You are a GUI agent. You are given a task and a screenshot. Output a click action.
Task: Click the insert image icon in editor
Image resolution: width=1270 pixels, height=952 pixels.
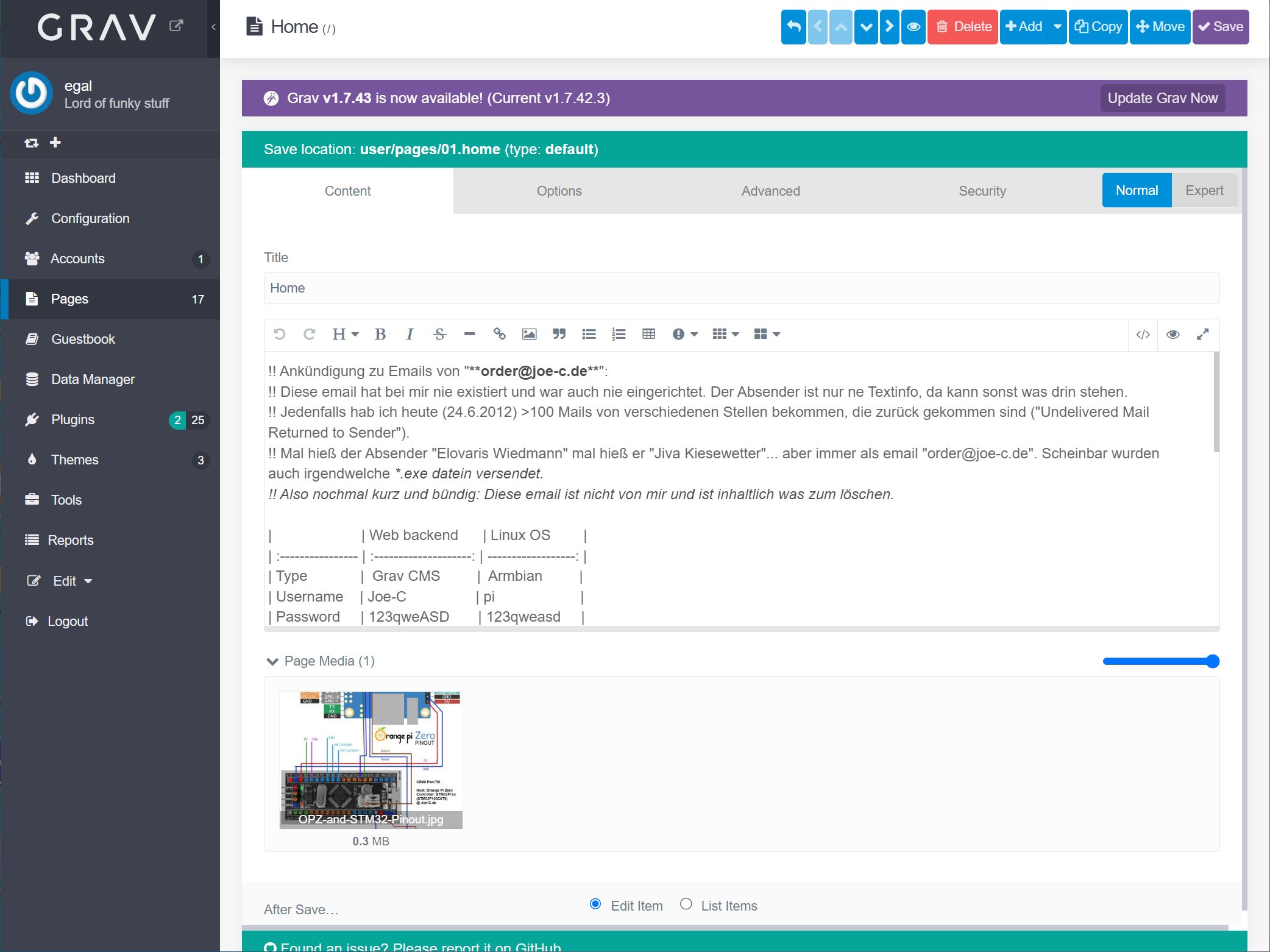point(529,334)
